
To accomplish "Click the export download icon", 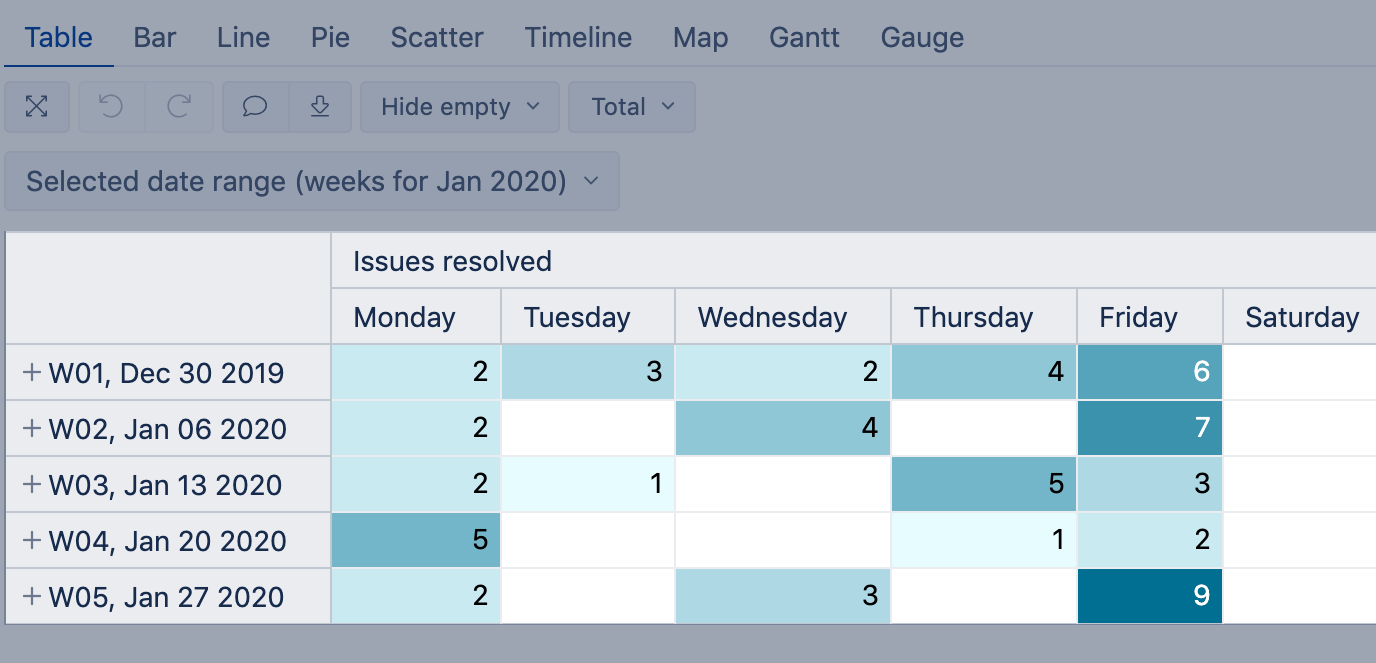I will point(320,107).
